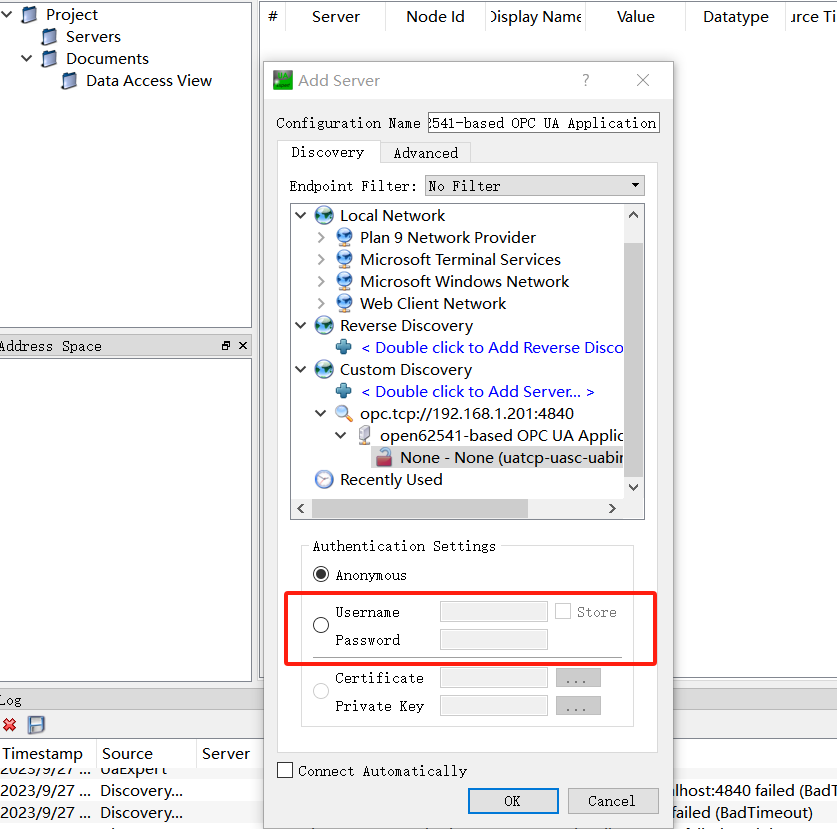Collapse the open62541-based OPC UA Application node

click(x=341, y=435)
